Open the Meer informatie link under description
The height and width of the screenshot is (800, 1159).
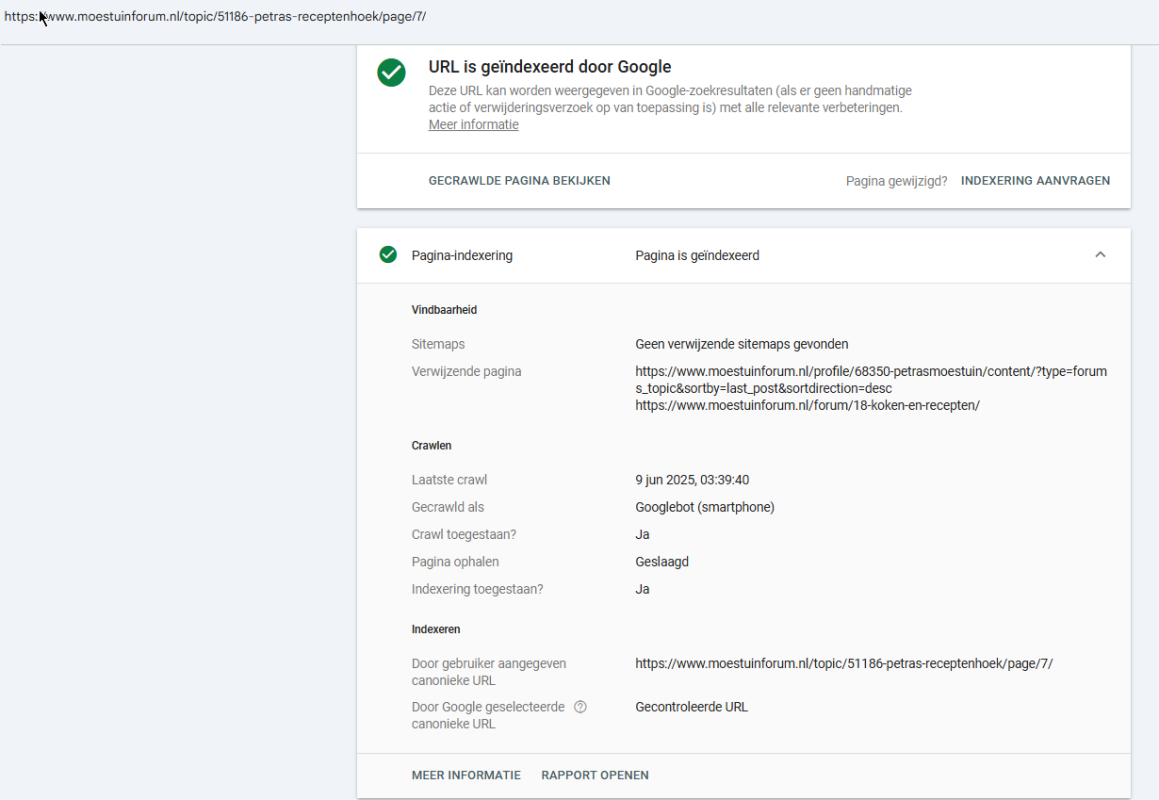473,125
